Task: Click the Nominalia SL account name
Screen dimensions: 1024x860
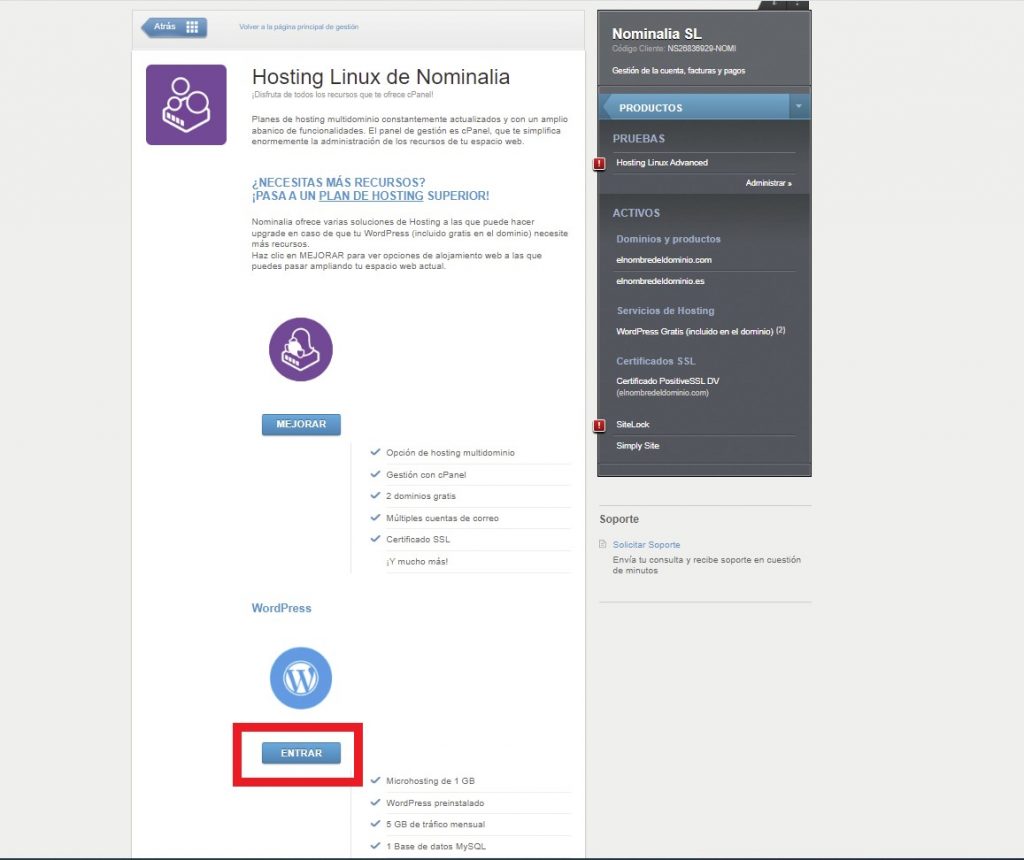Action: [x=656, y=33]
